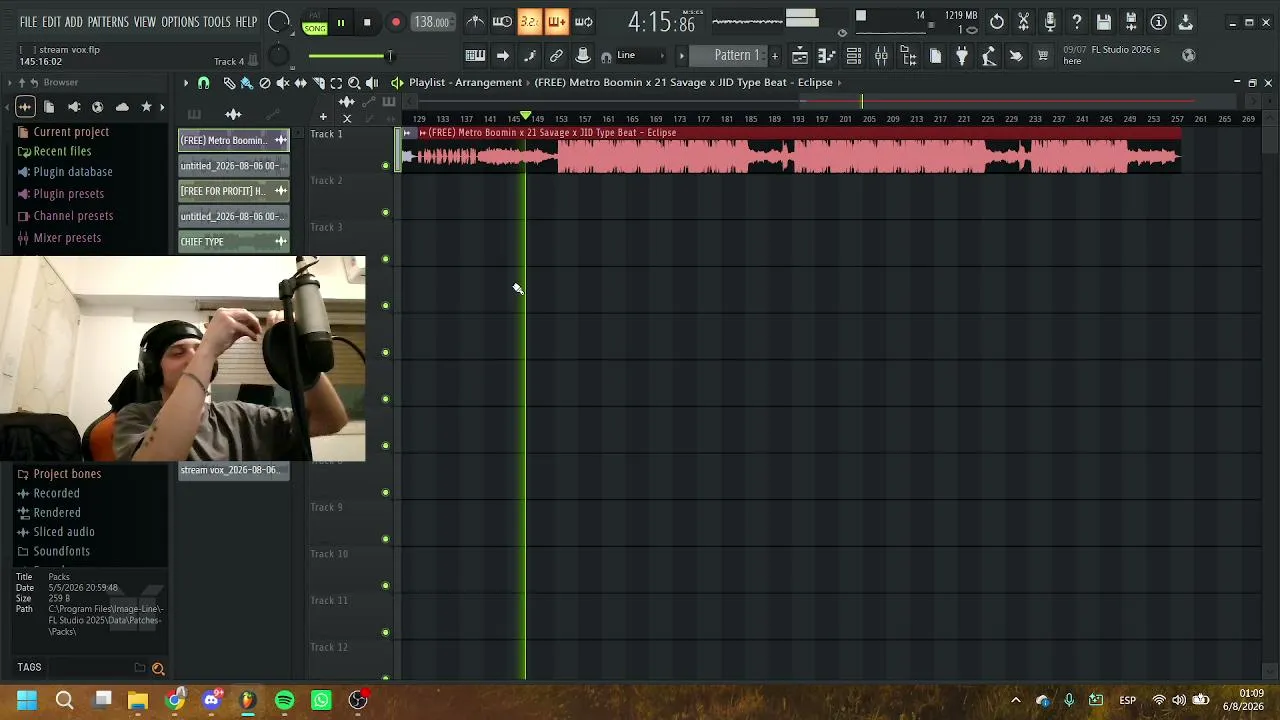Mute Track 2 using its green LED
Image resolution: width=1280 pixels, height=720 pixels.
tap(386, 212)
